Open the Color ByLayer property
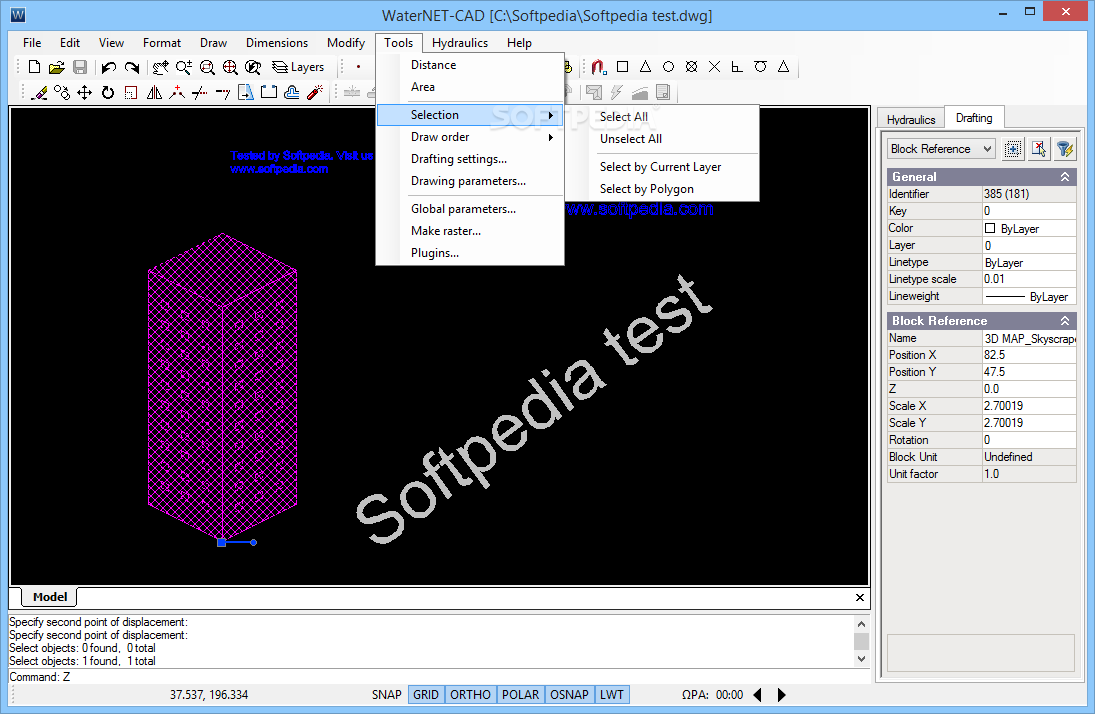The width and height of the screenshot is (1095, 714). coord(1029,228)
